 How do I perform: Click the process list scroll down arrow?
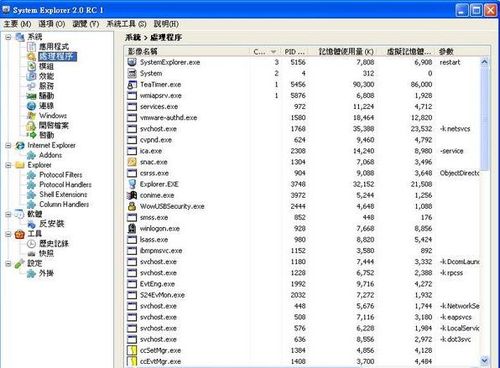[485, 360]
